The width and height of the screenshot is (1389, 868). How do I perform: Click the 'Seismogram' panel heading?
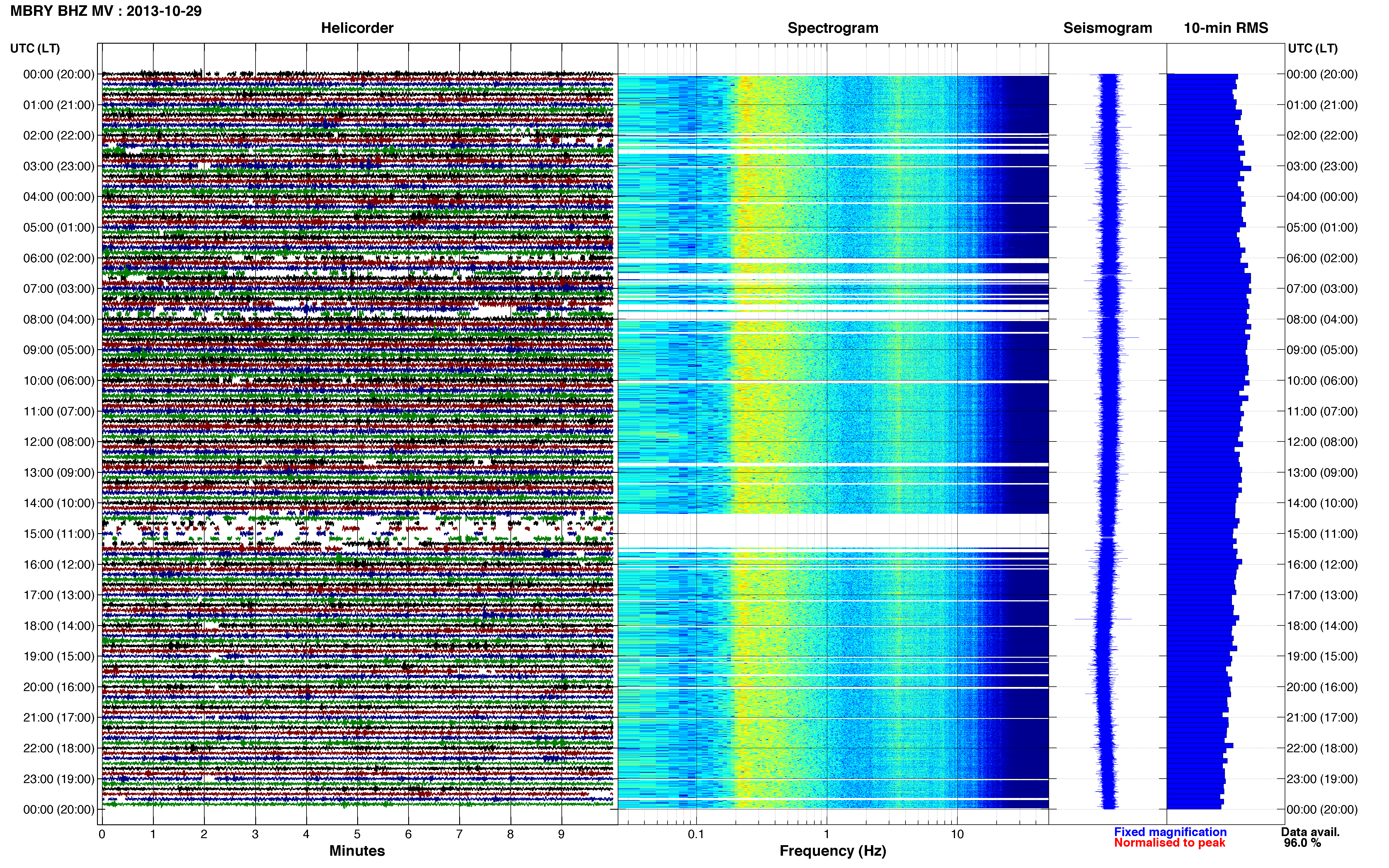pyautogui.click(x=1108, y=28)
